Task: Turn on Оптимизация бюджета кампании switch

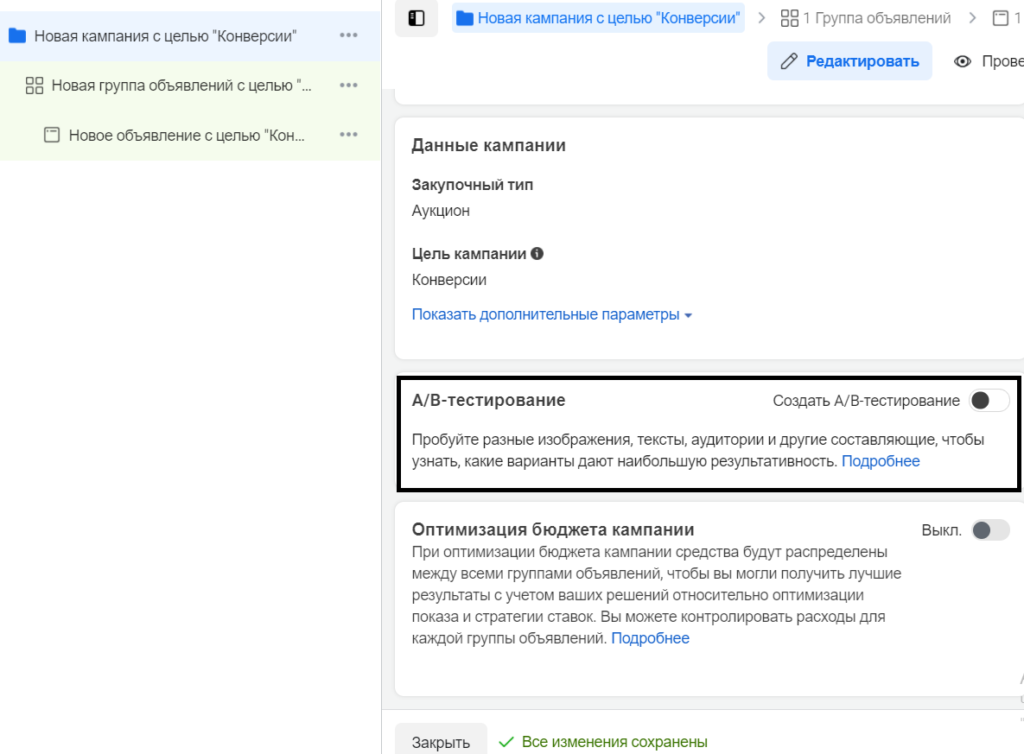Action: click(990, 530)
